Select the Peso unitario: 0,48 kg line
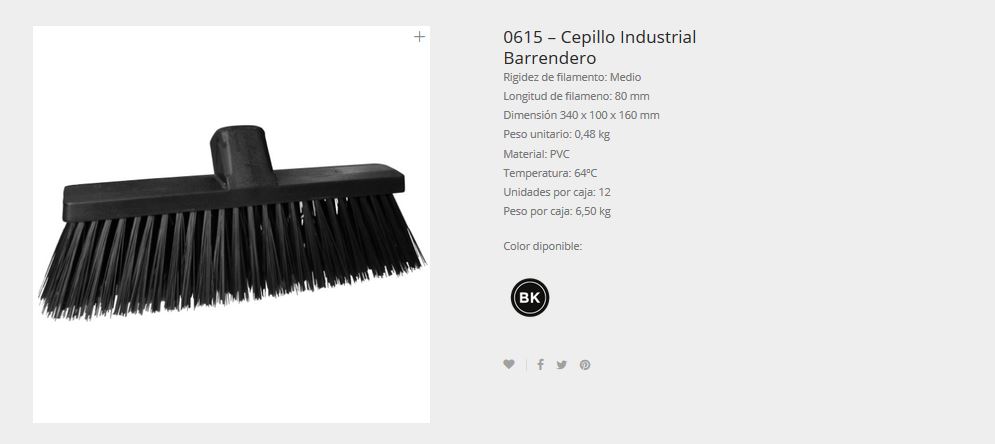The height and width of the screenshot is (444, 995). pos(557,134)
